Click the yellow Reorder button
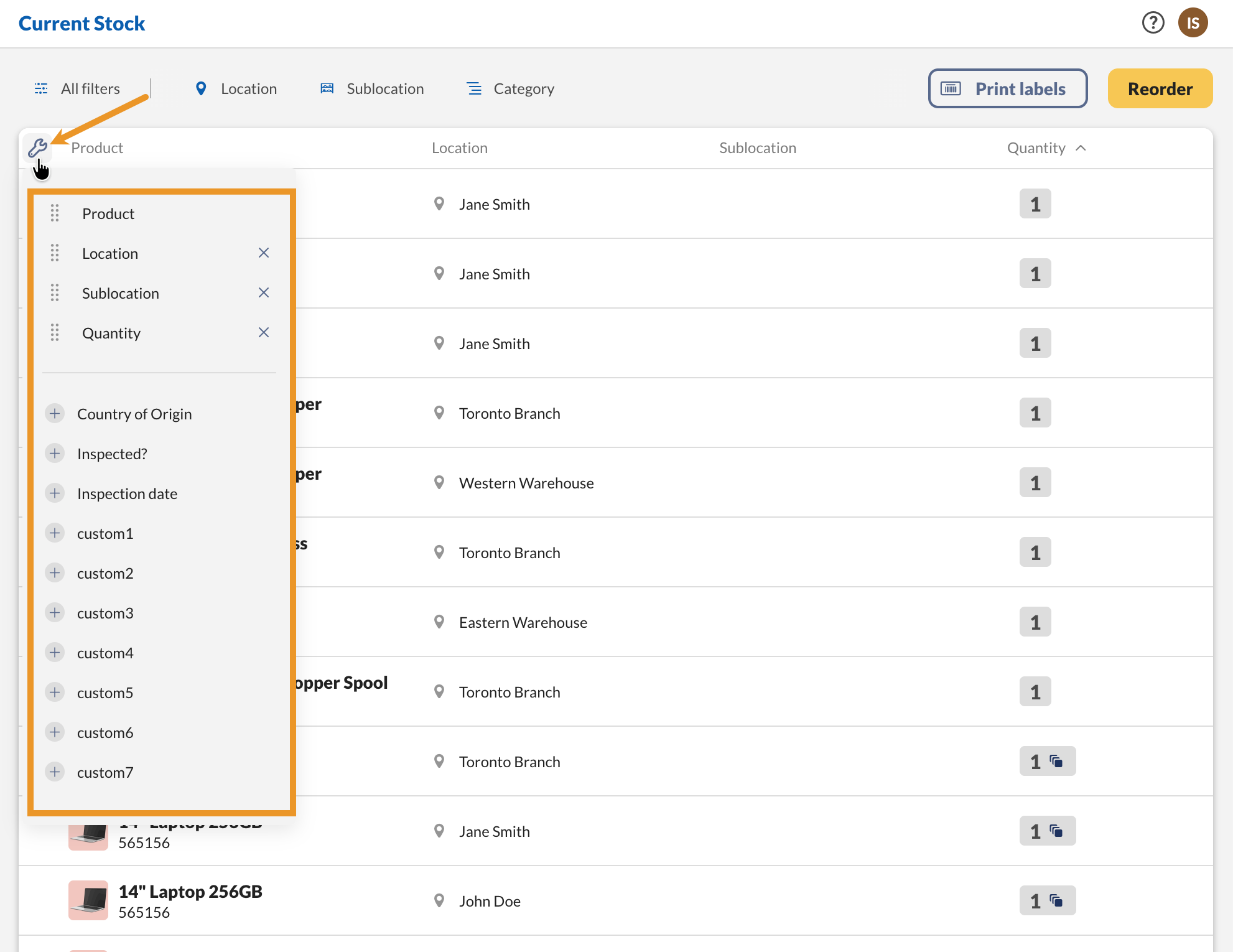The width and height of the screenshot is (1233, 952). click(x=1160, y=88)
